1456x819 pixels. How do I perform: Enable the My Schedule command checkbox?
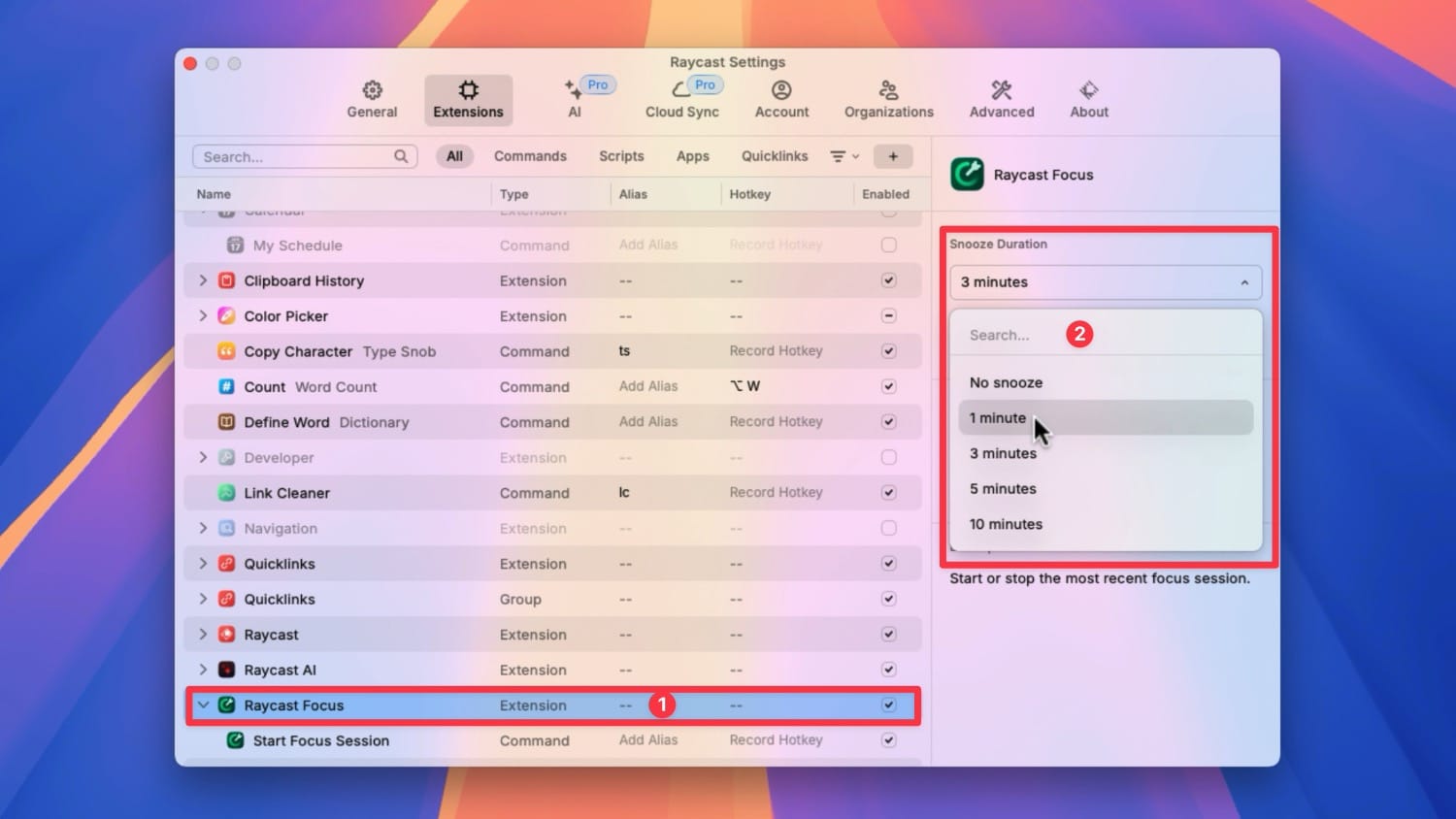pos(888,246)
